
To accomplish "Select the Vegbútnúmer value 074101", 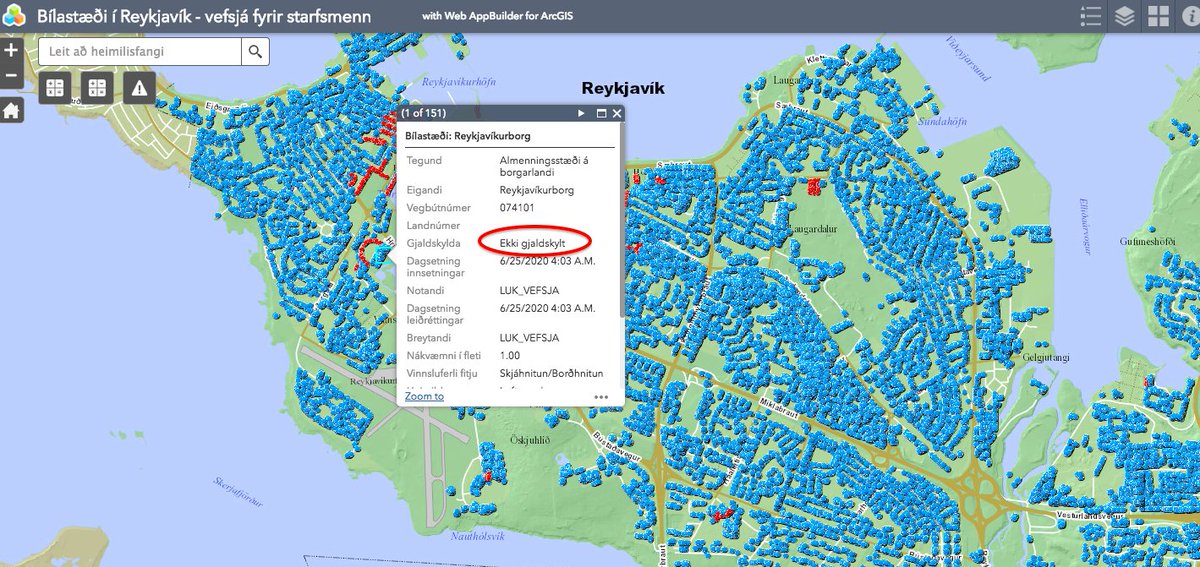I will [x=516, y=208].
